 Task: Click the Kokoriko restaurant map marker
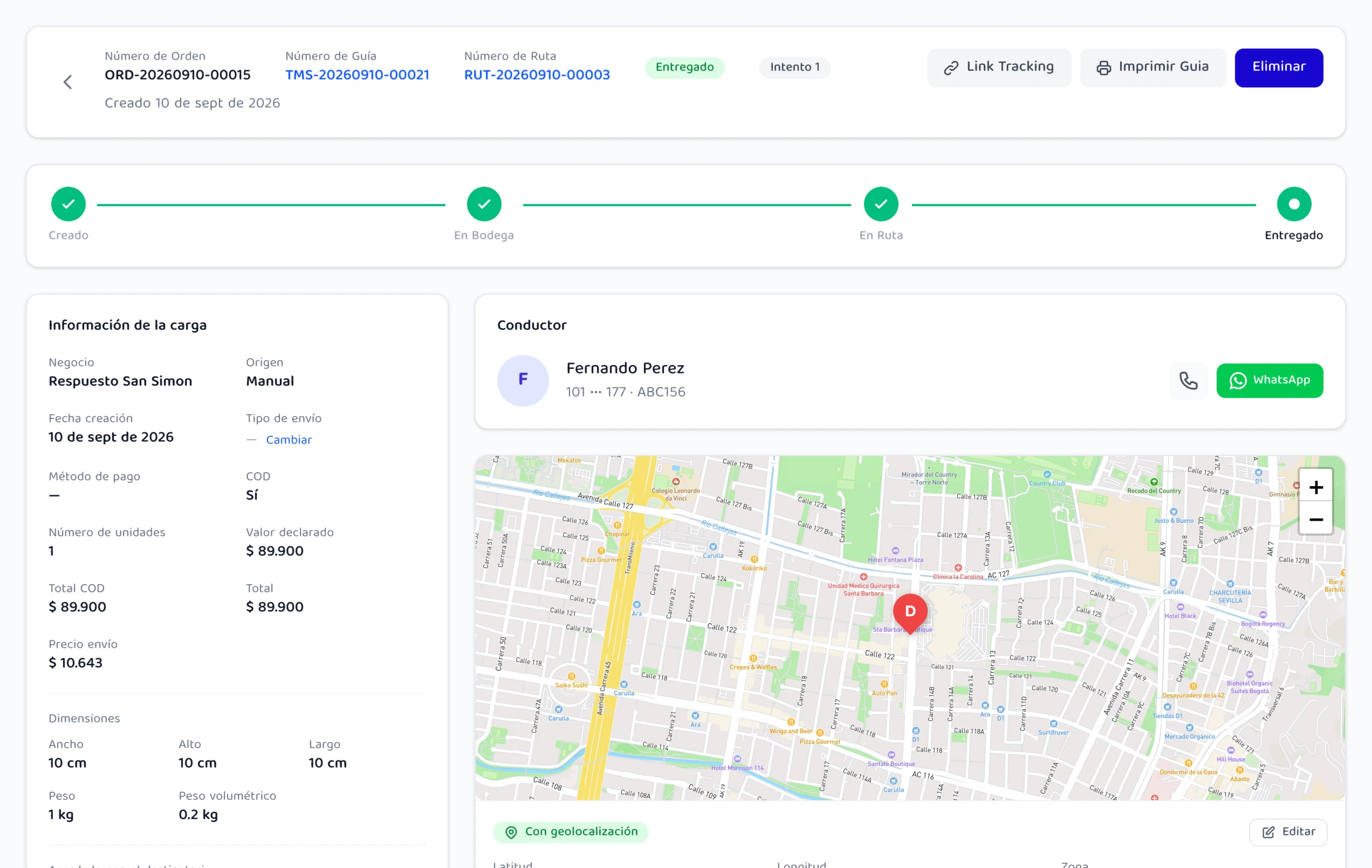[x=754, y=559]
